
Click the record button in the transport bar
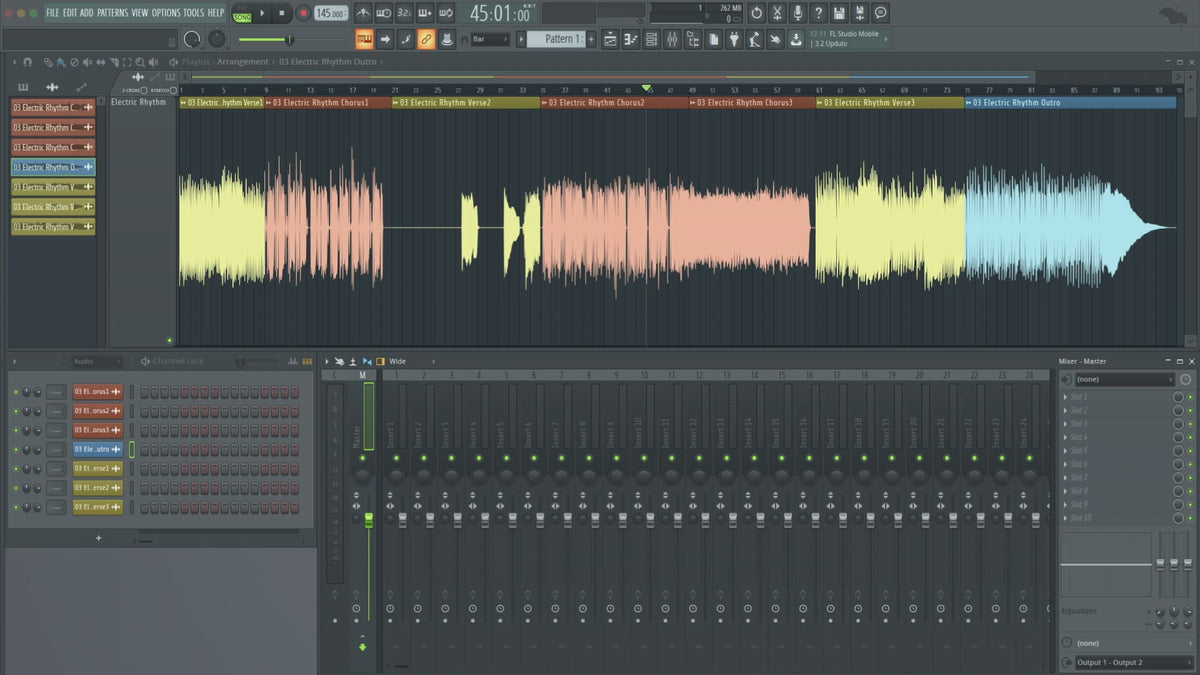303,13
